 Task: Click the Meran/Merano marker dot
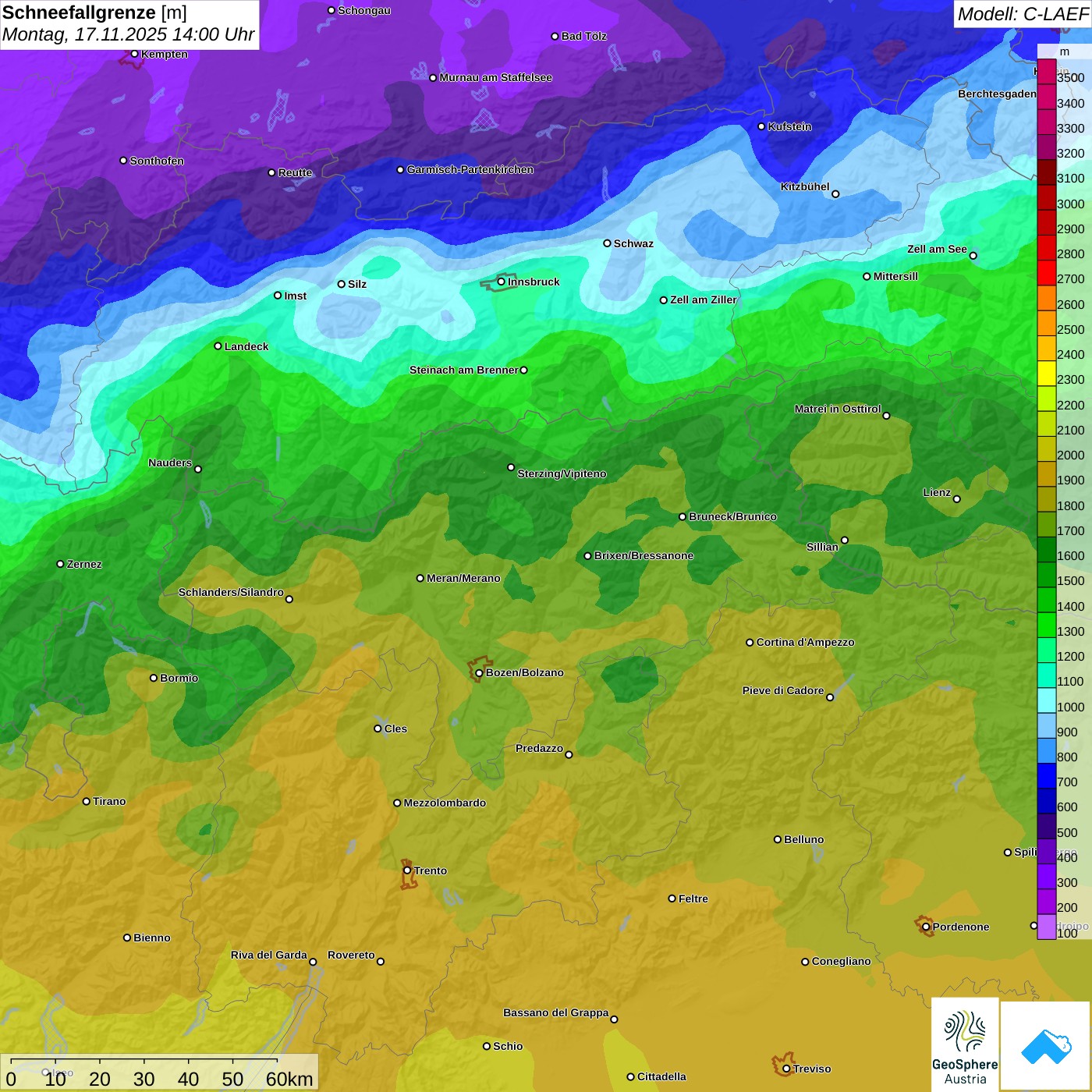coord(420,578)
